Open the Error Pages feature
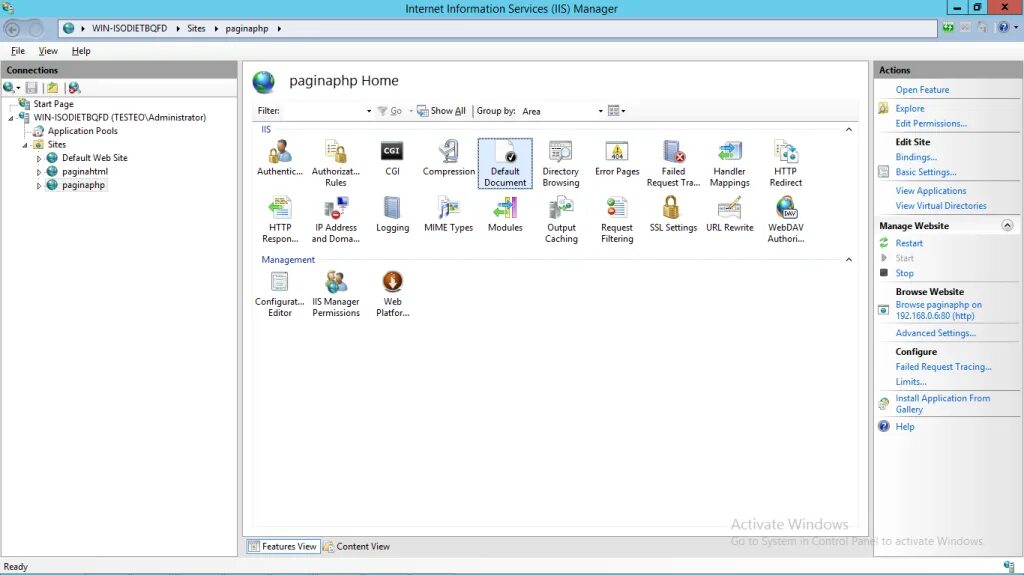The height and width of the screenshot is (575, 1024). [x=617, y=158]
